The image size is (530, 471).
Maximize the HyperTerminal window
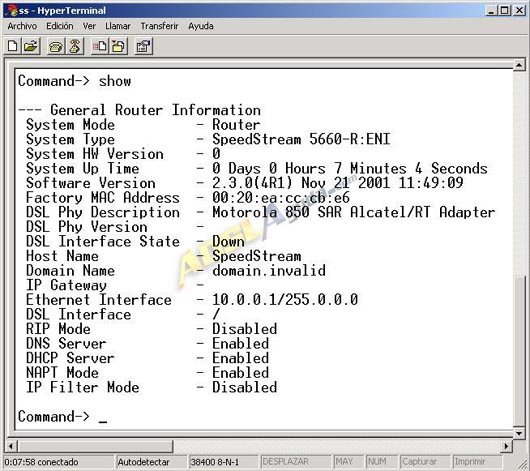[504, 10]
